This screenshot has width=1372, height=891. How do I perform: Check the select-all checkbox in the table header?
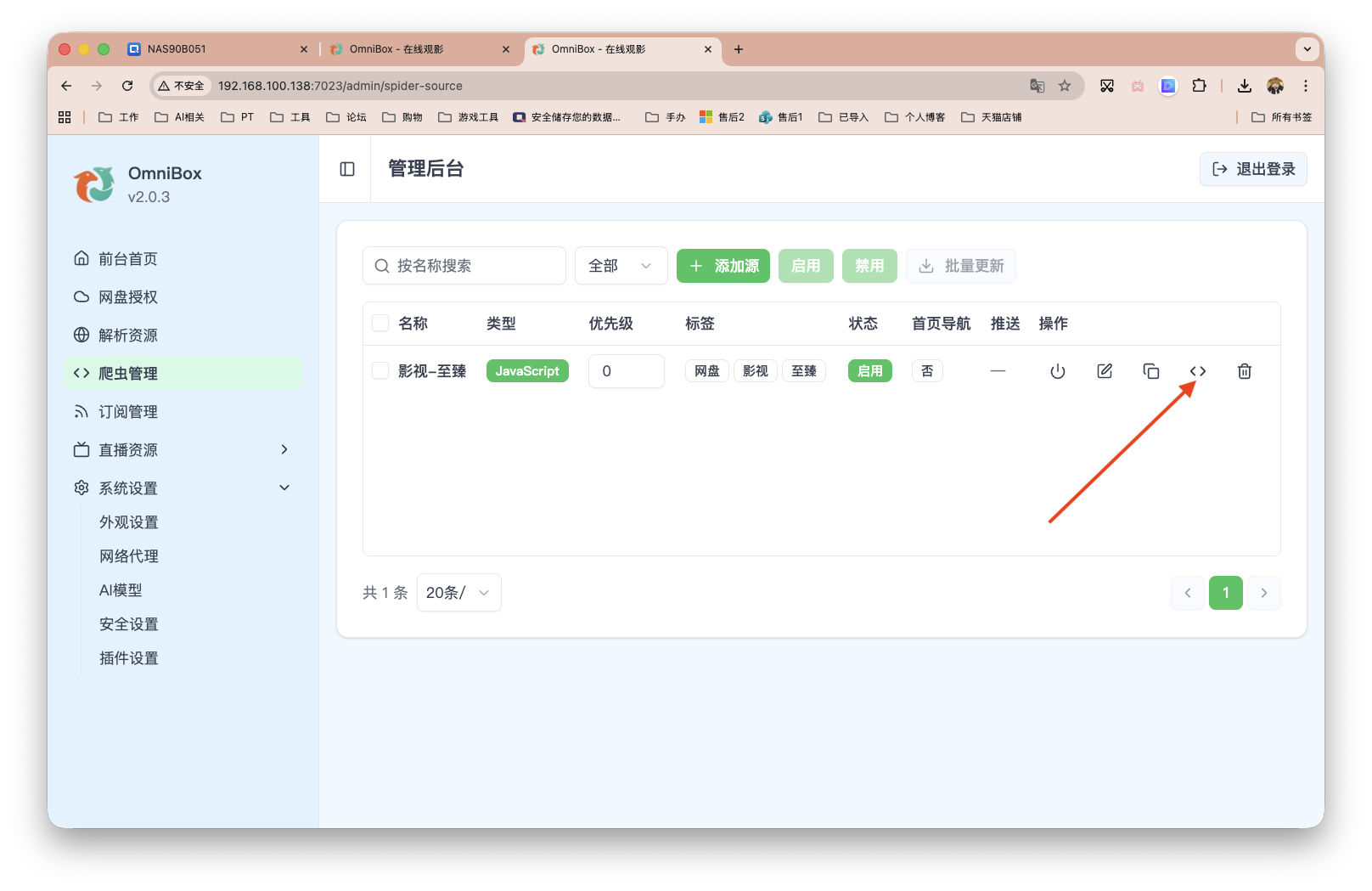pyautogui.click(x=380, y=323)
